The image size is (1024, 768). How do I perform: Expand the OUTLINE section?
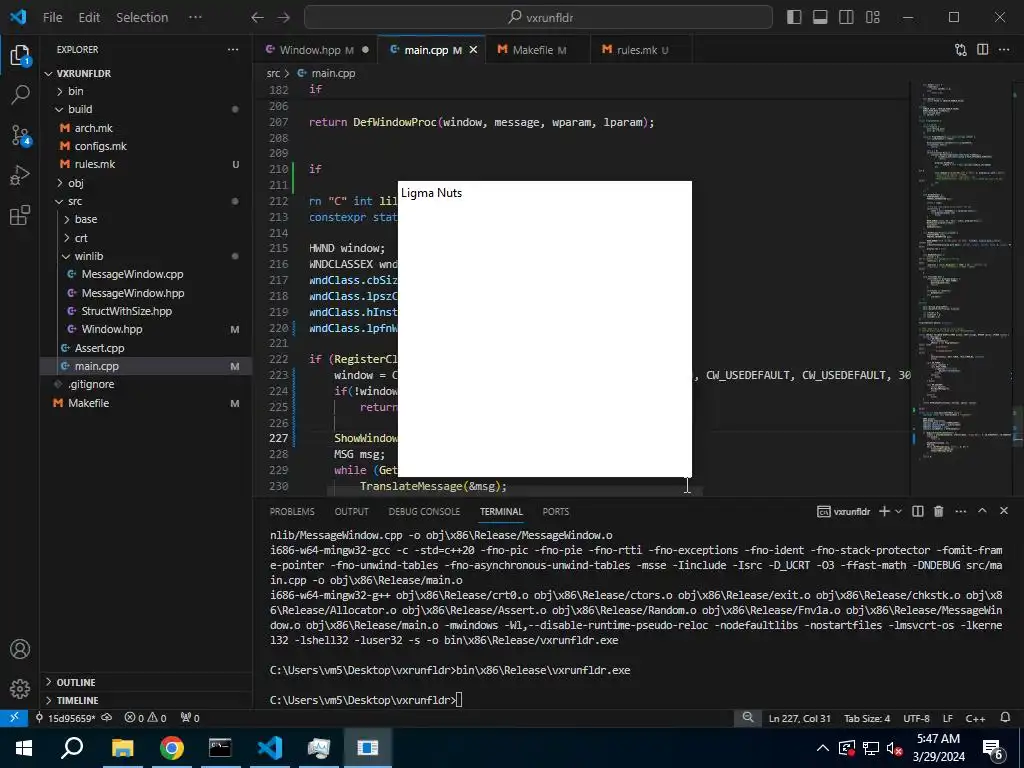pyautogui.click(x=76, y=682)
